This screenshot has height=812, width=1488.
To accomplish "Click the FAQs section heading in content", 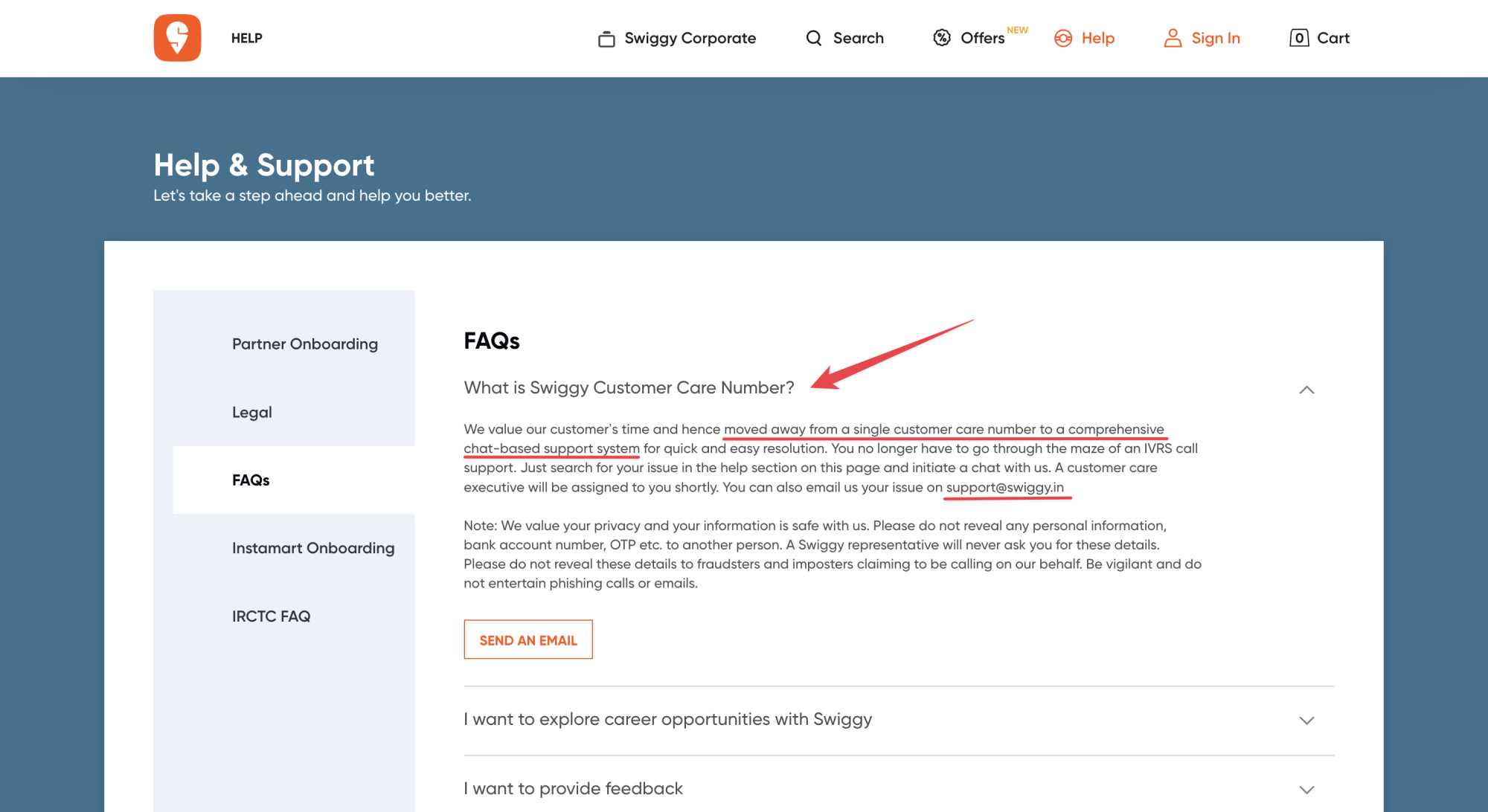I will tap(492, 341).
